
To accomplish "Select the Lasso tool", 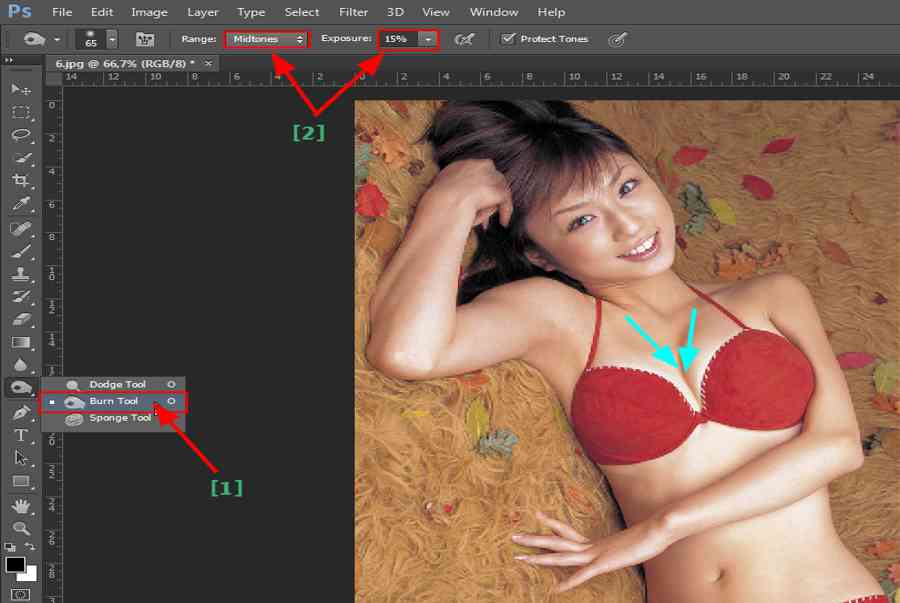I will point(21,135).
